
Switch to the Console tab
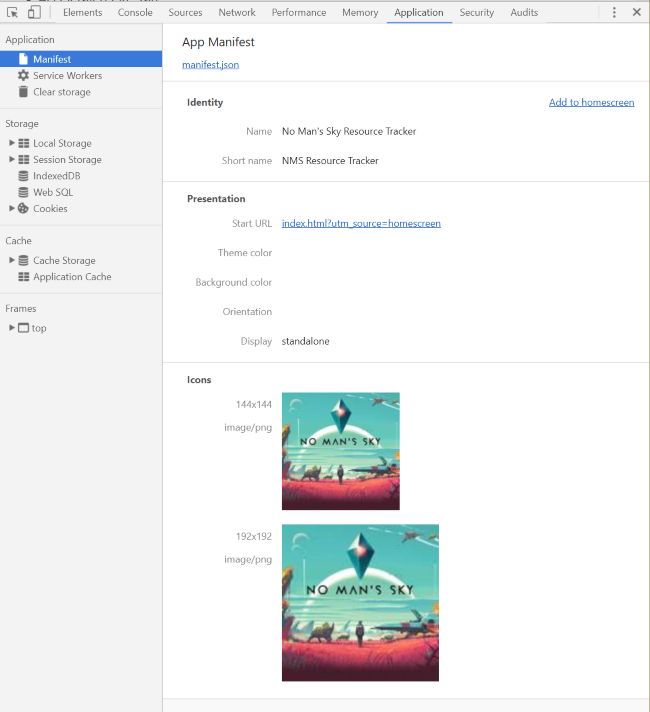coord(135,13)
